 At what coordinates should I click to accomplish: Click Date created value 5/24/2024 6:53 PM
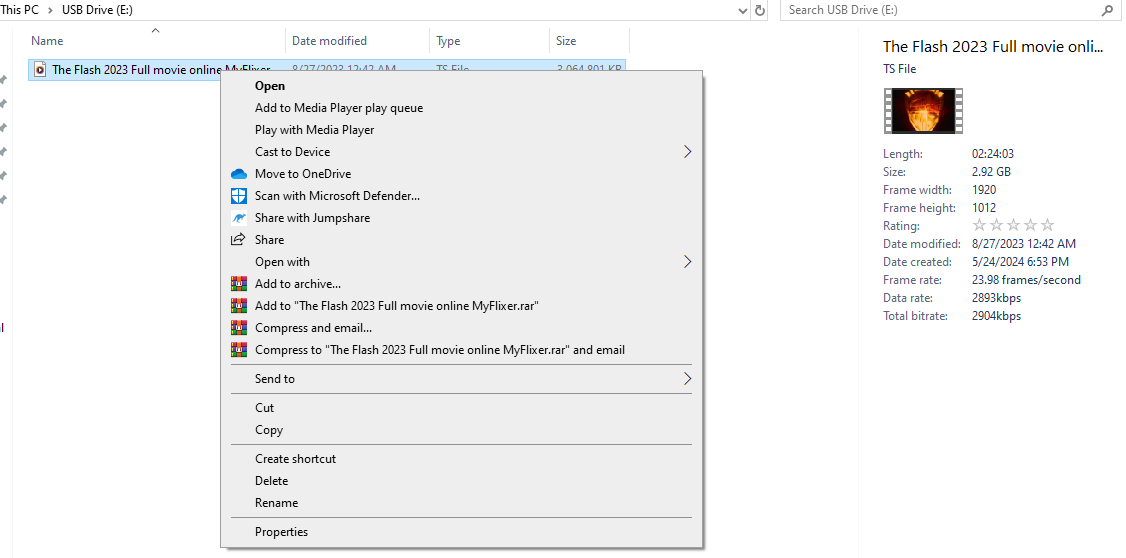pyautogui.click(x=1020, y=262)
